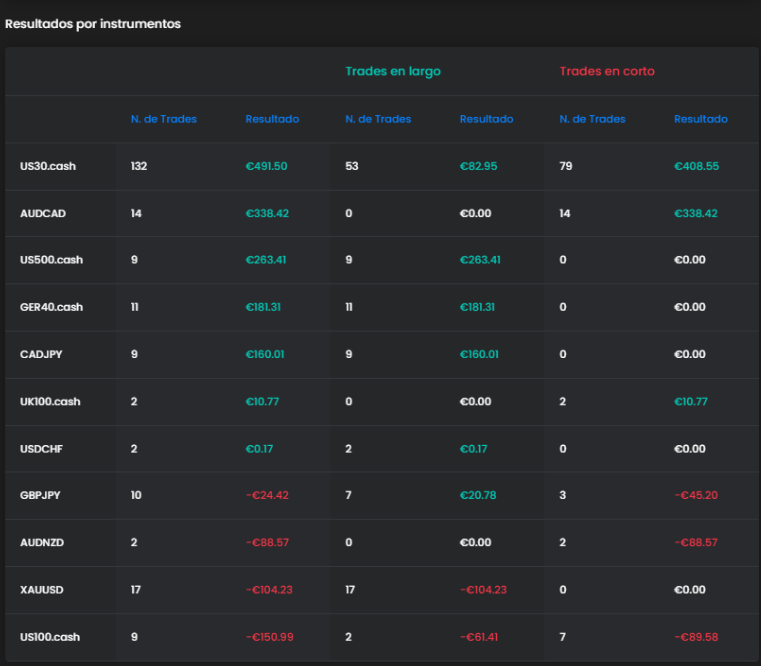Image resolution: width=761 pixels, height=666 pixels.
Task: Open the GBPJPY instrument row label
Action: 41,495
